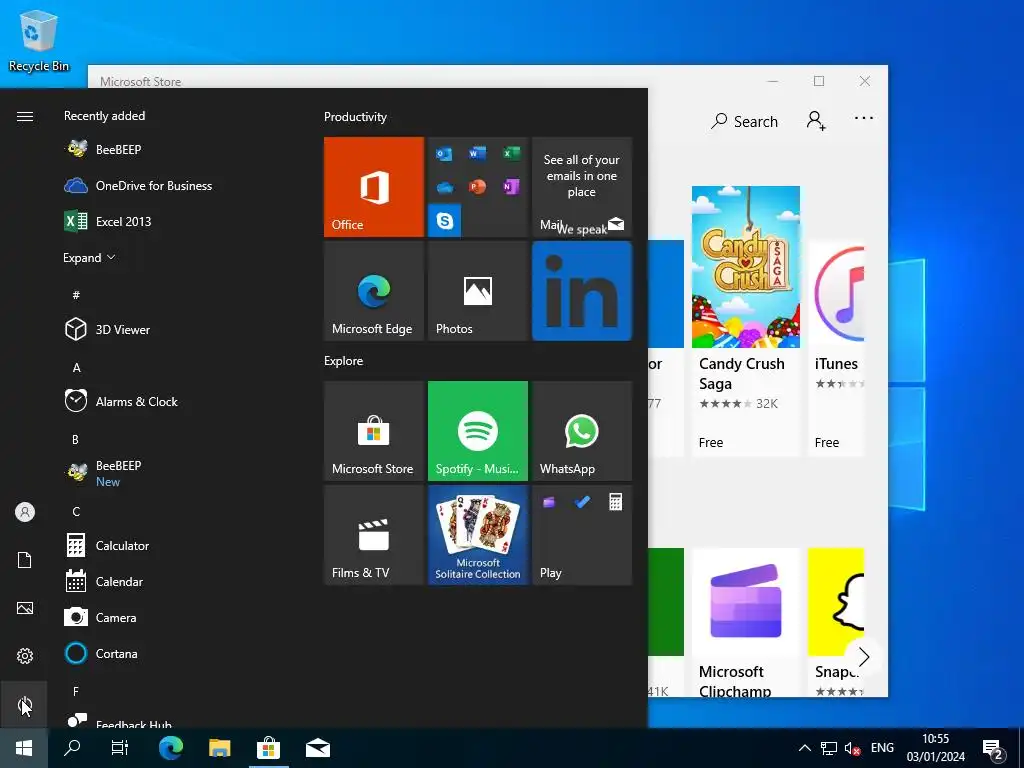Open the Office tile

[374, 187]
